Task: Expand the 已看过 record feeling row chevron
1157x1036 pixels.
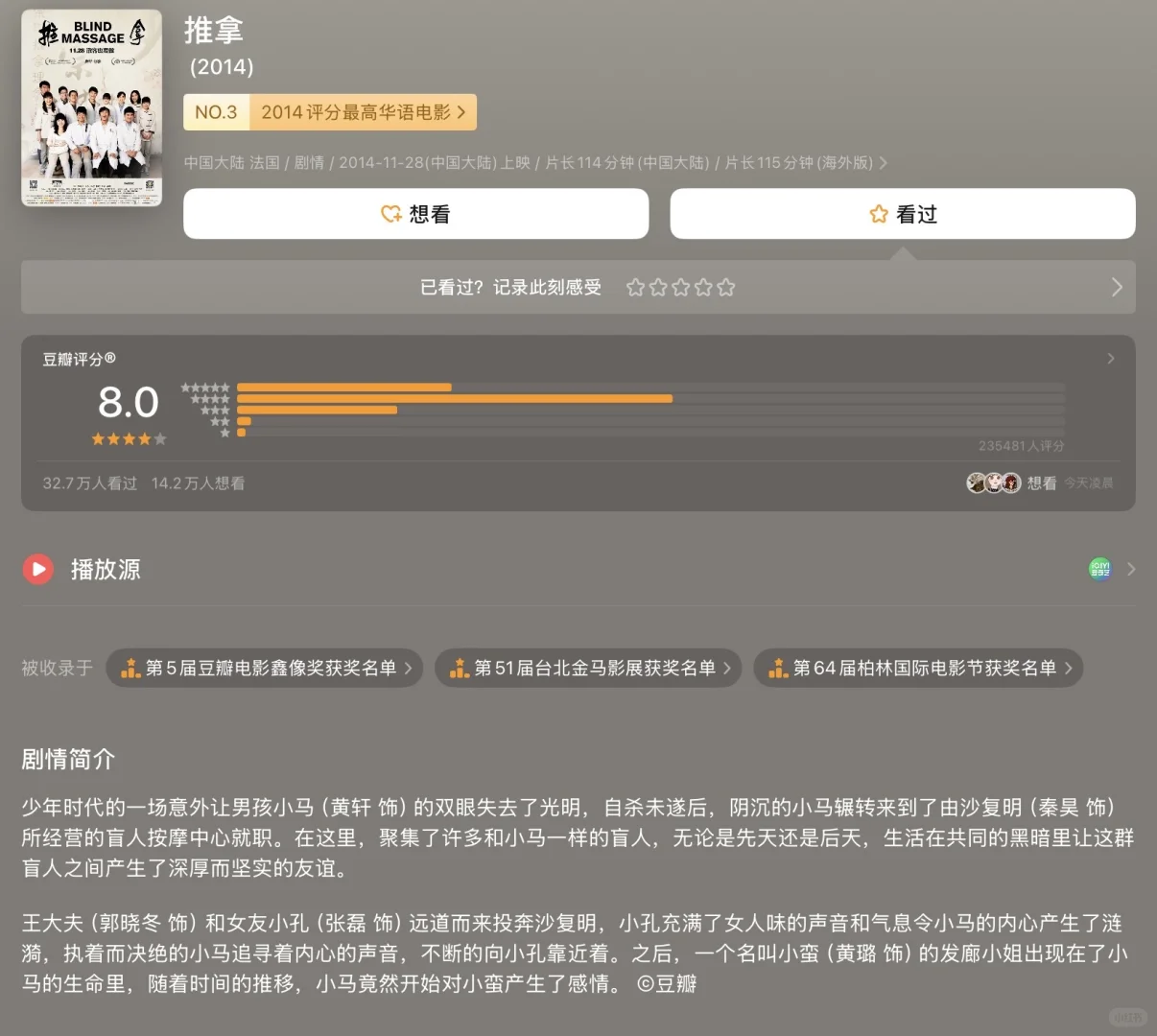Action: pos(1117,287)
